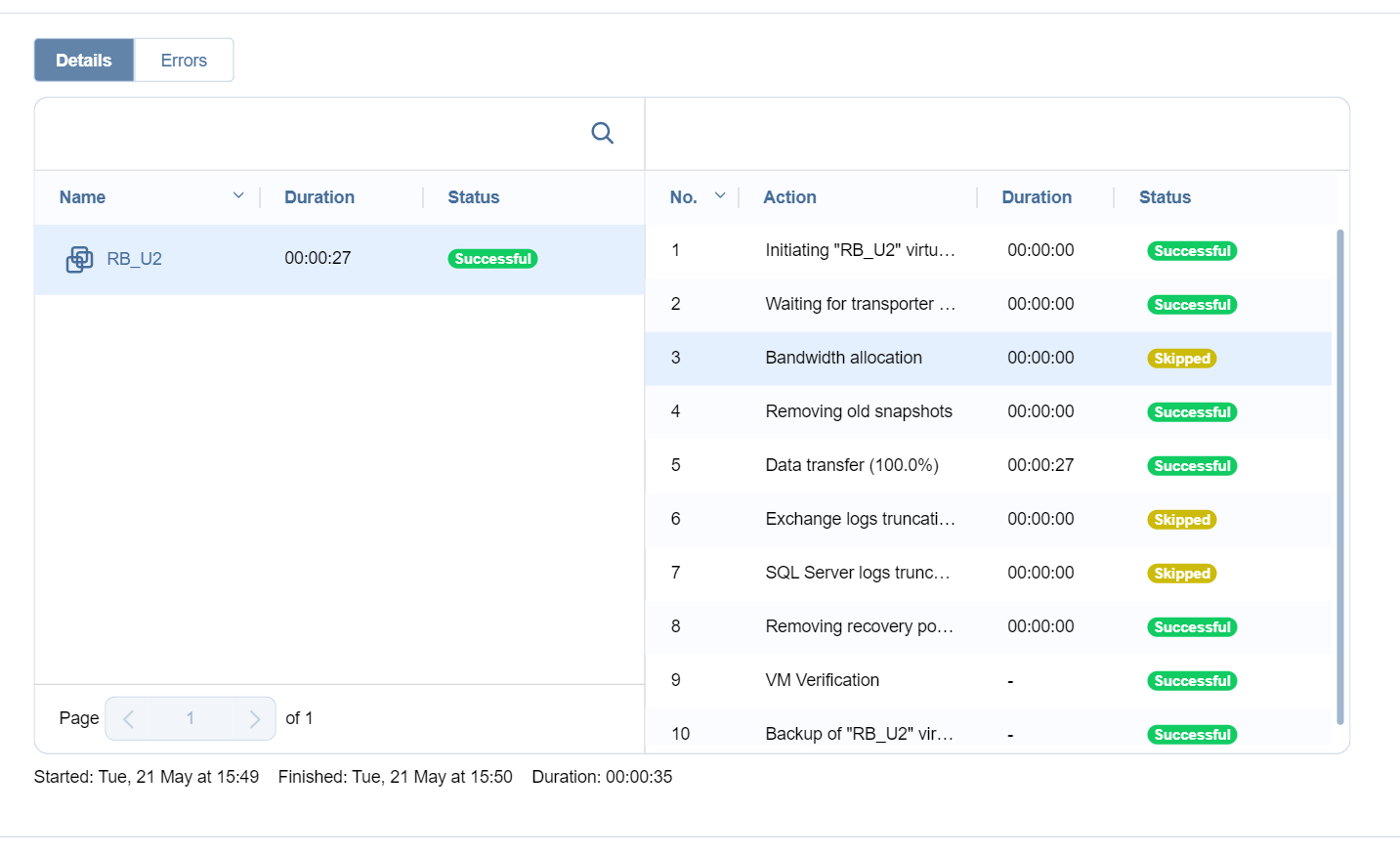The width and height of the screenshot is (1400, 857).
Task: Click the RB_U2 virtual machine icon
Action: tap(79, 259)
